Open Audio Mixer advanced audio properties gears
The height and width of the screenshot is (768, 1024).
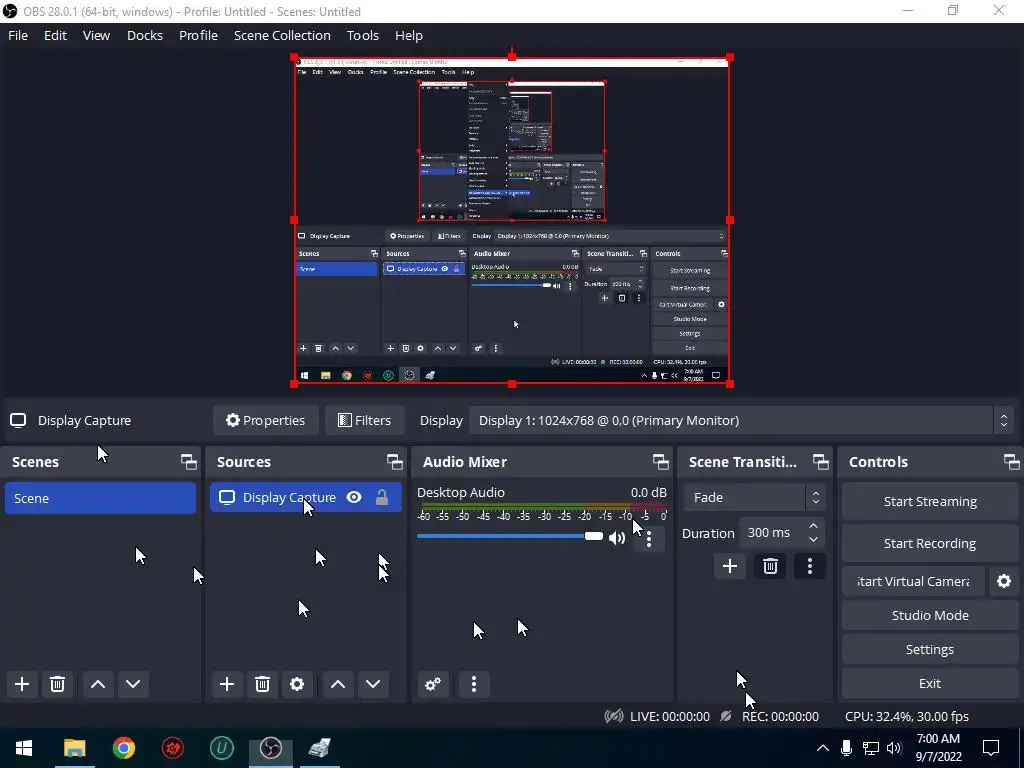point(433,684)
